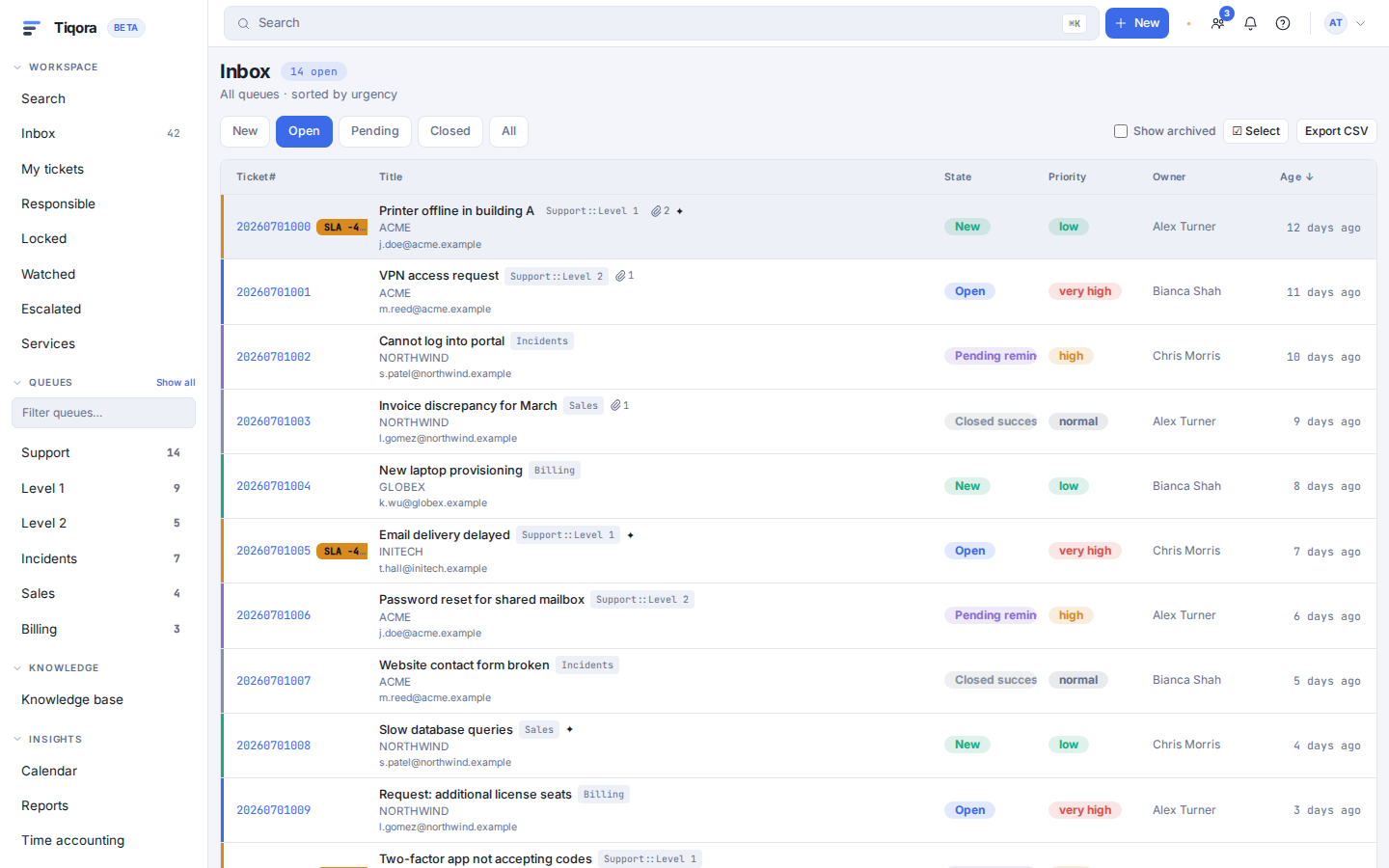Open the AT user account dropdown
The width and height of the screenshot is (1389, 868).
pos(1345,23)
